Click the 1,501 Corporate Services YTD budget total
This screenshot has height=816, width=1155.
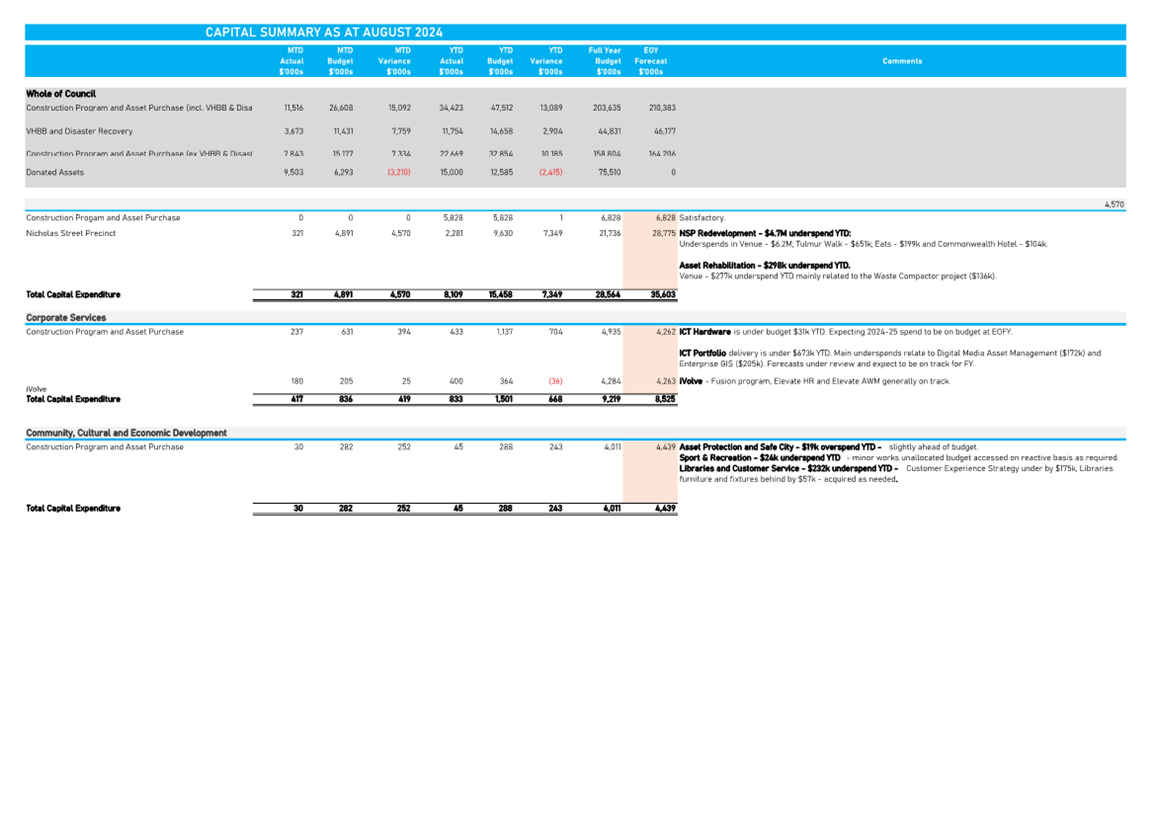(504, 399)
